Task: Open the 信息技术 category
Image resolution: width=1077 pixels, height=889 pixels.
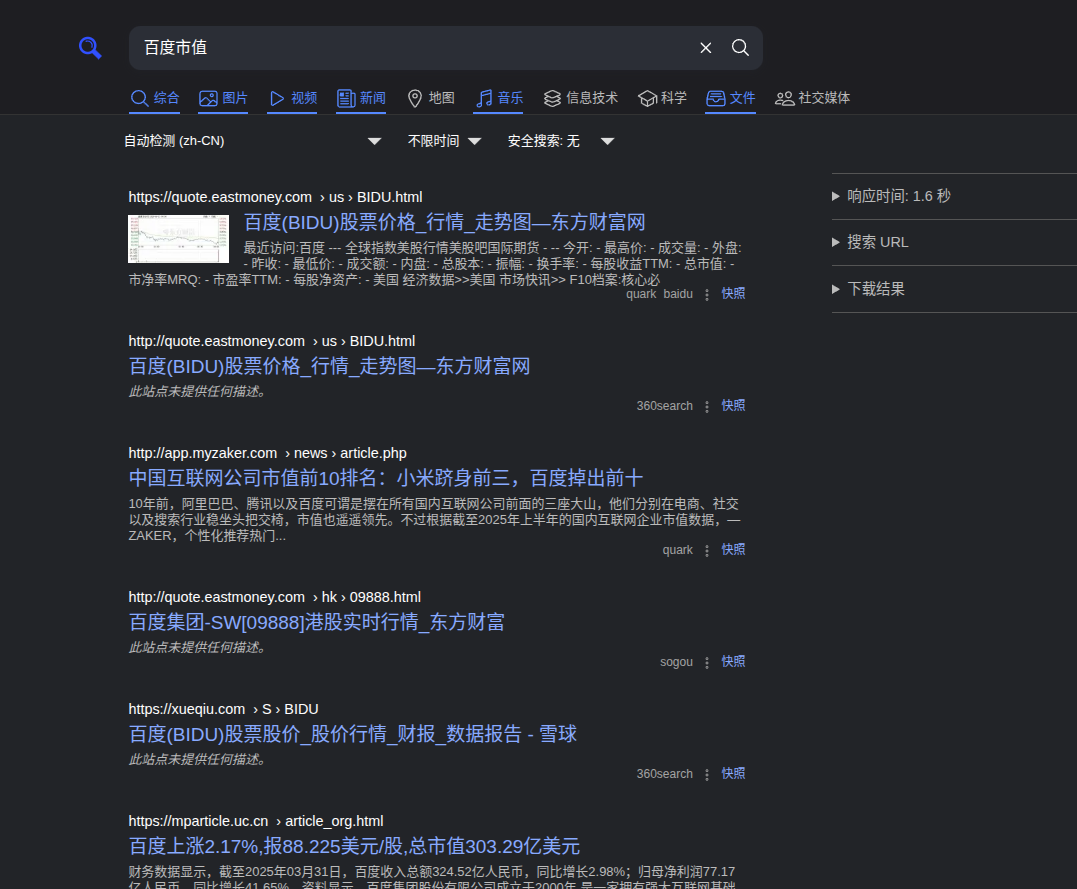Action: [581, 98]
